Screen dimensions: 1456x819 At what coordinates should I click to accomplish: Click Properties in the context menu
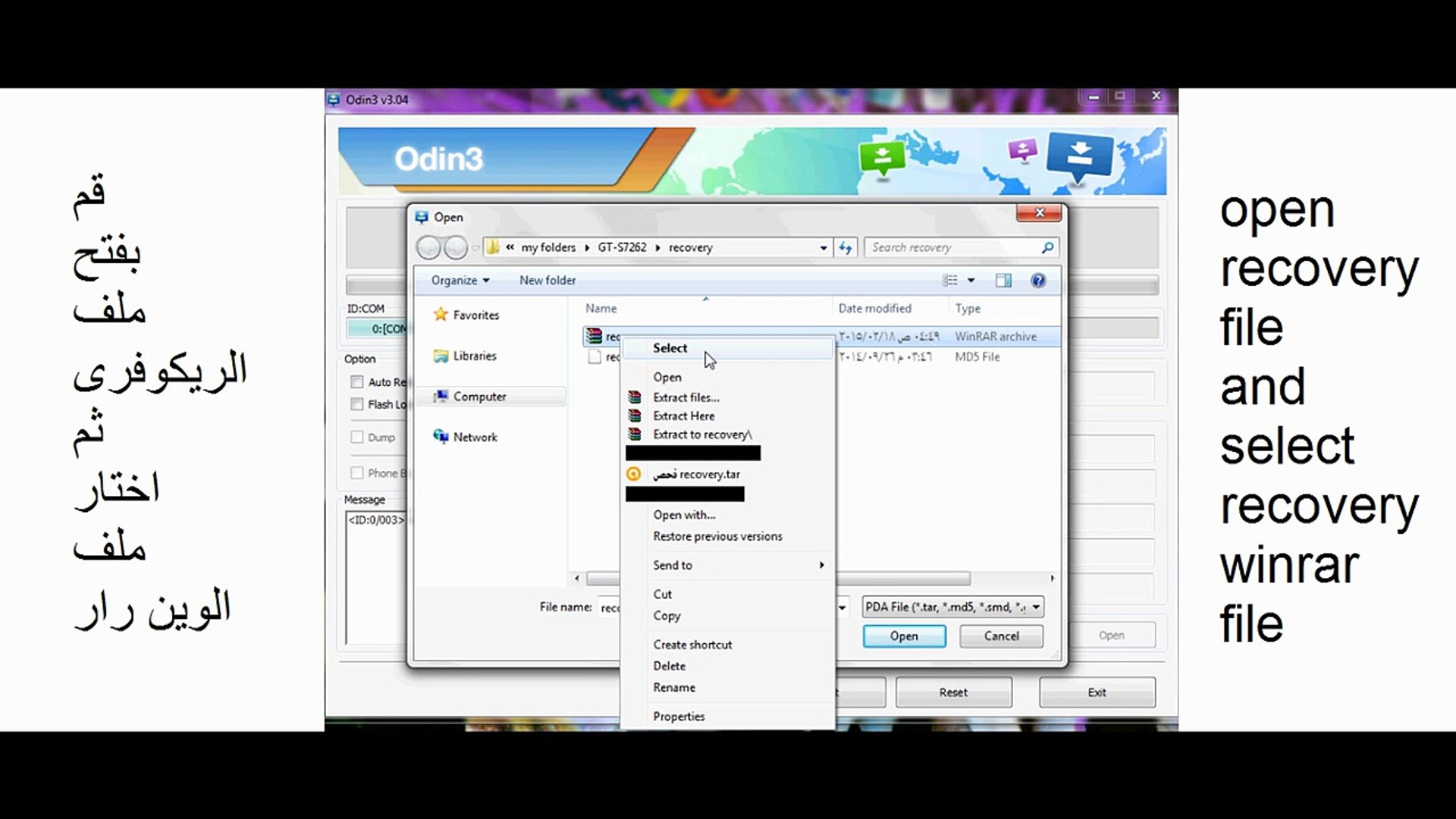tap(679, 717)
